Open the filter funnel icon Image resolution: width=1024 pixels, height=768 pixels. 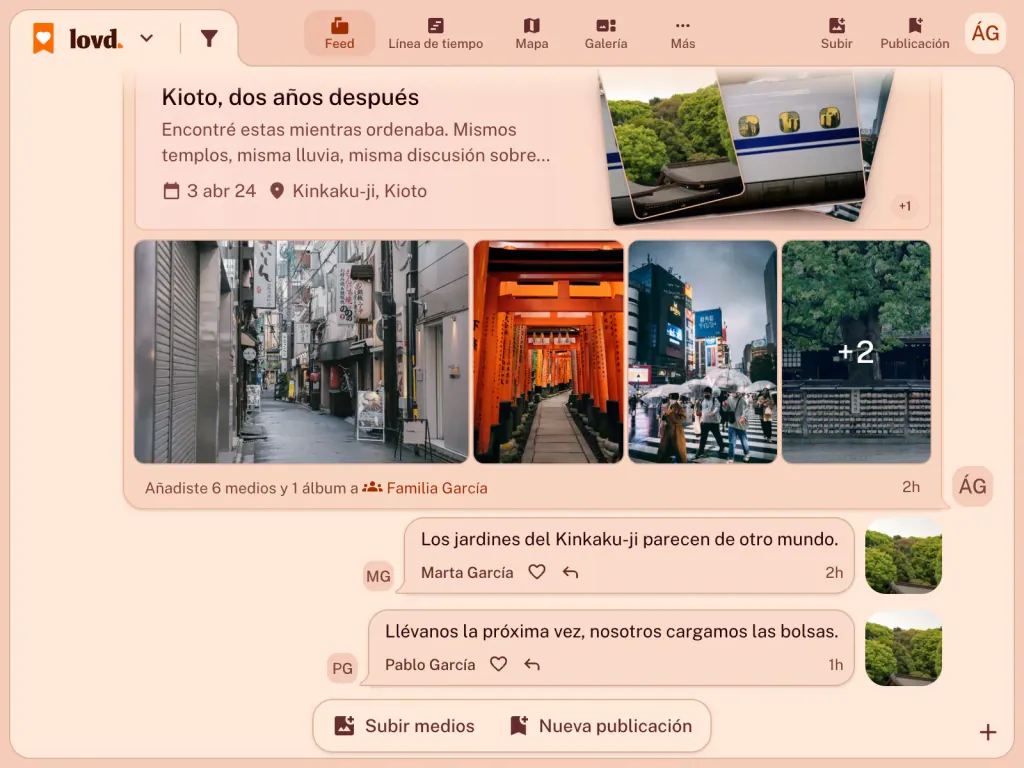(209, 39)
